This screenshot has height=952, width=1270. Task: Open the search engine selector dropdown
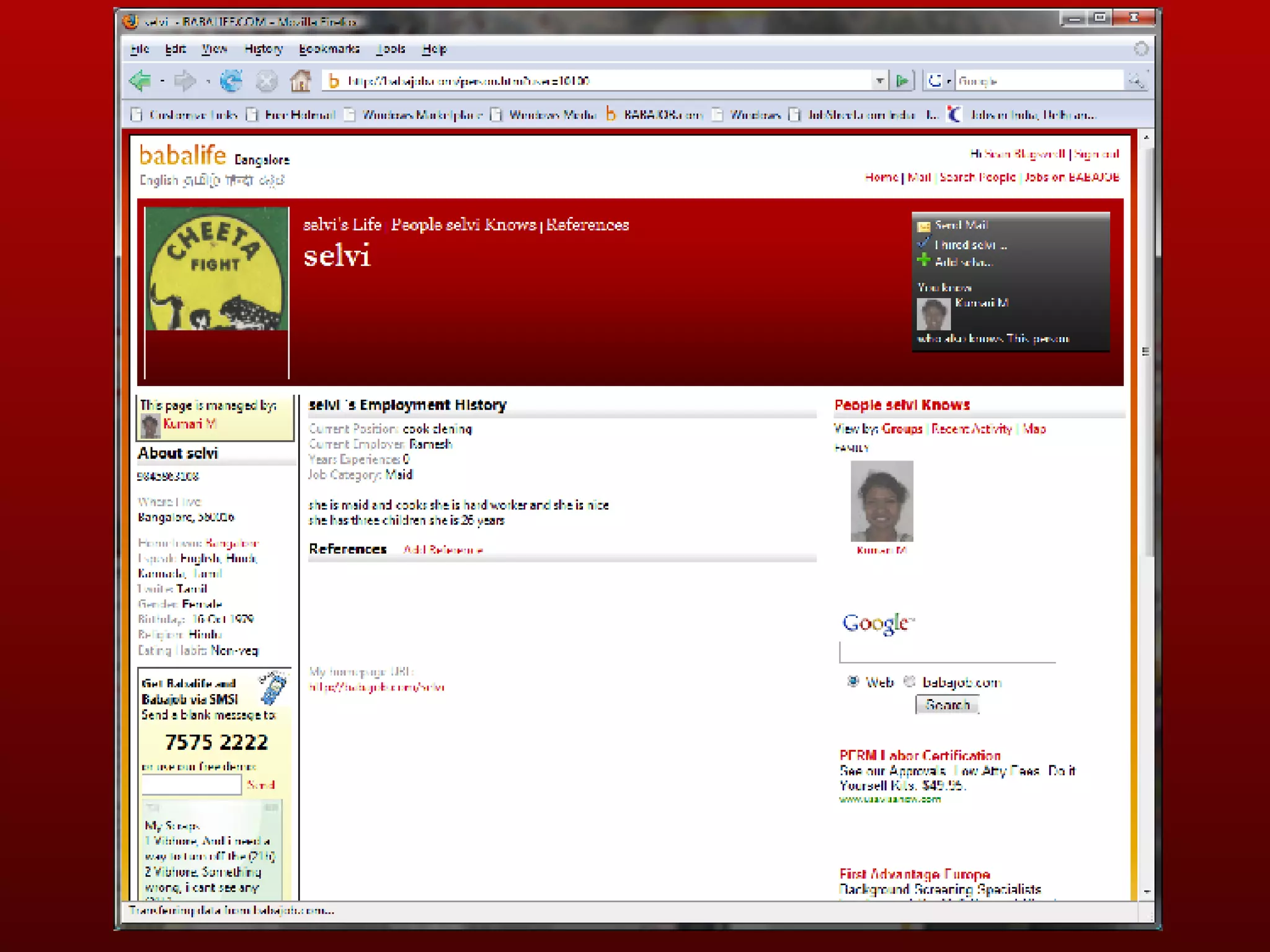pyautogui.click(x=948, y=81)
